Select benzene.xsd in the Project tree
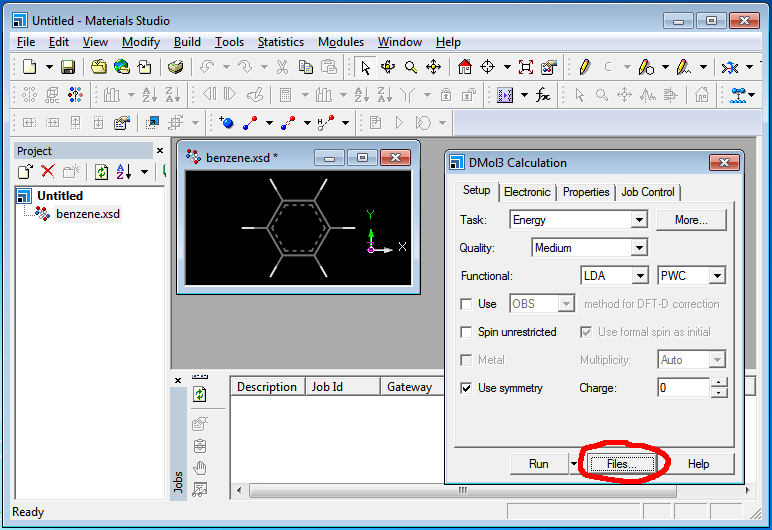This screenshot has height=530, width=772. (88, 214)
